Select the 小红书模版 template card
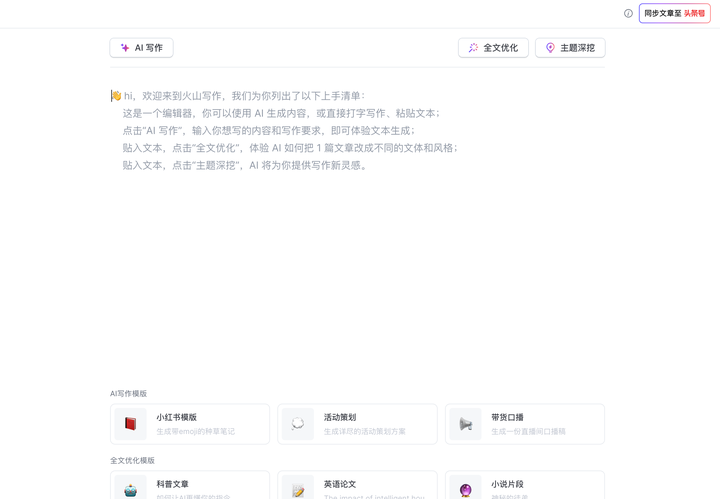Screen dimensions: 720x499 (190, 424)
